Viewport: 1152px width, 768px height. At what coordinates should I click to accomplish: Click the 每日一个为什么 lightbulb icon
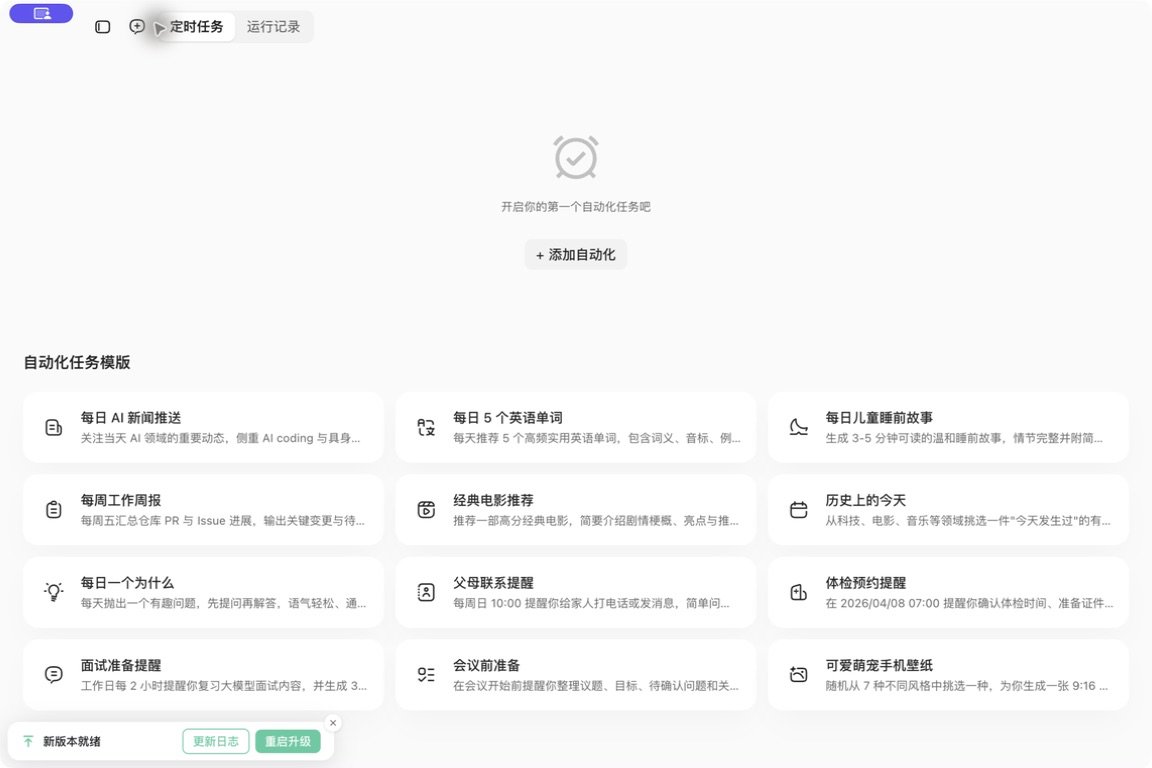(54, 592)
